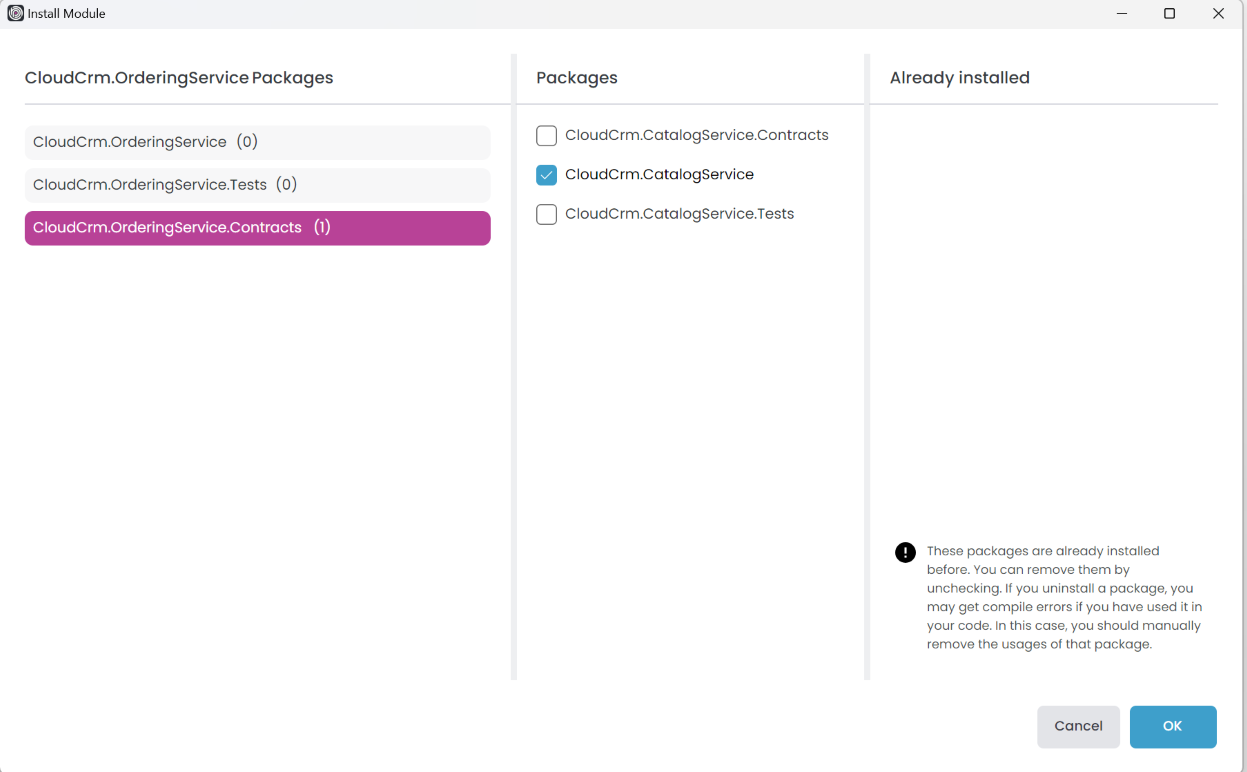1247x772 pixels.
Task: Check the CloudCrm.CatalogService.Contracts checkbox
Action: pos(546,136)
